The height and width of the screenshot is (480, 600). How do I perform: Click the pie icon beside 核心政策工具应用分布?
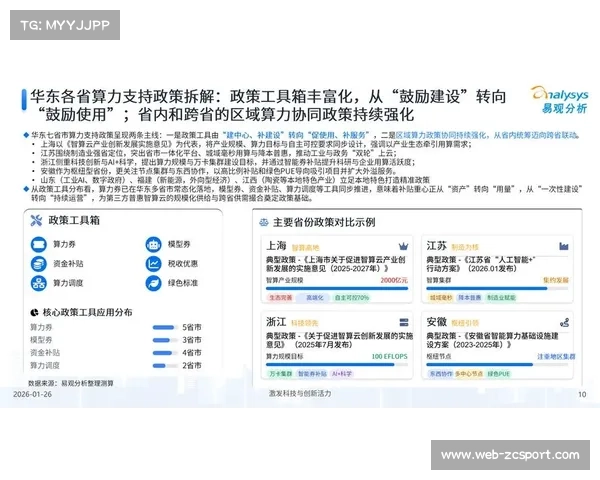[34, 313]
